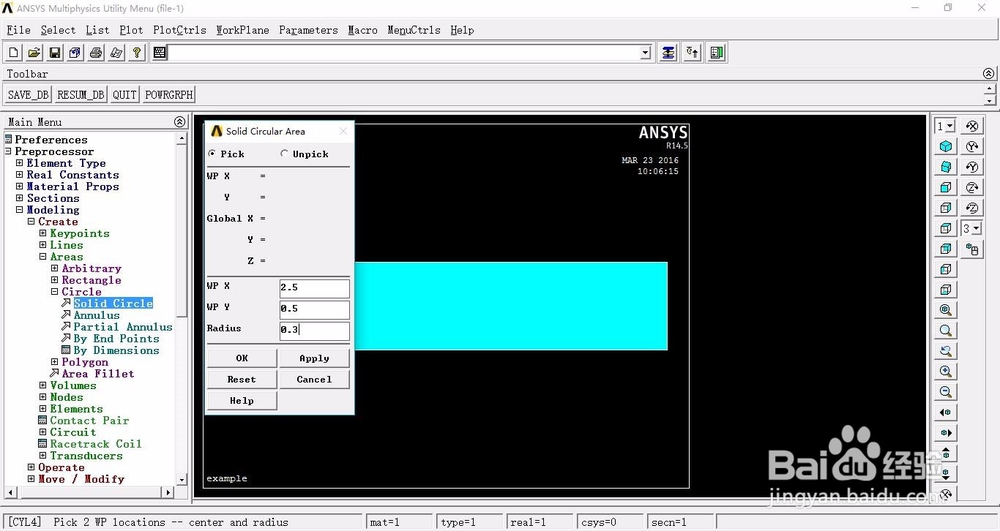Image resolution: width=1000 pixels, height=531 pixels.
Task: Click the SAVE_DB toolbar button
Action: tap(28, 95)
